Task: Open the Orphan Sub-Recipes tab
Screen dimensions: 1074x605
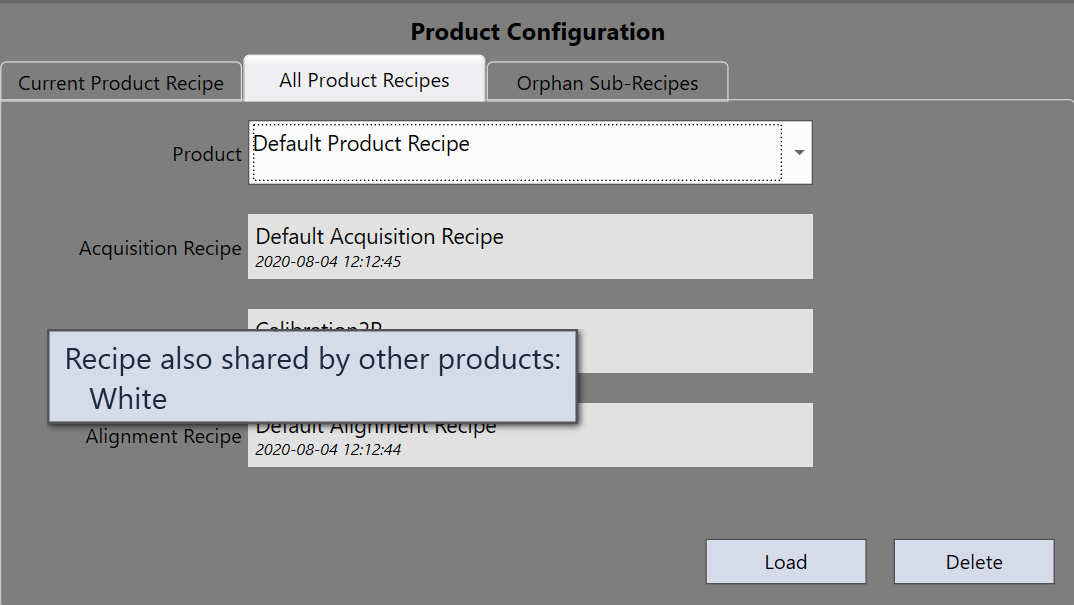Action: click(607, 83)
